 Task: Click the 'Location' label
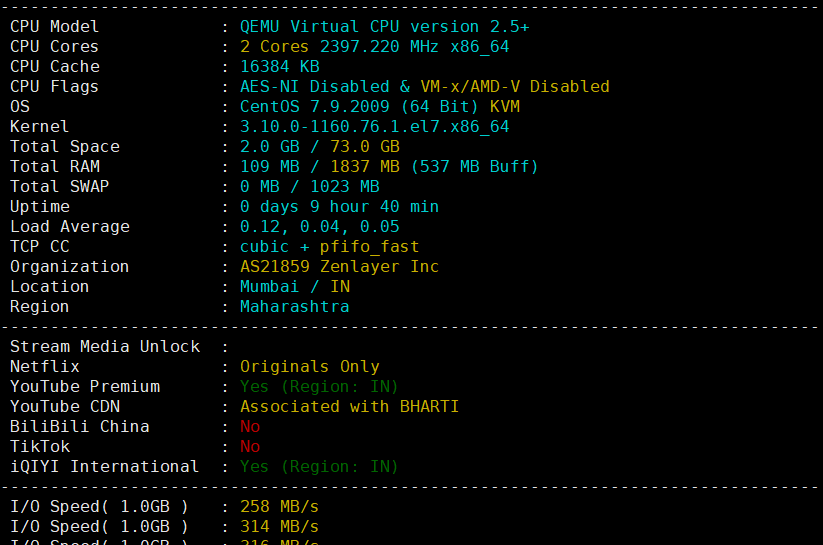coord(49,287)
